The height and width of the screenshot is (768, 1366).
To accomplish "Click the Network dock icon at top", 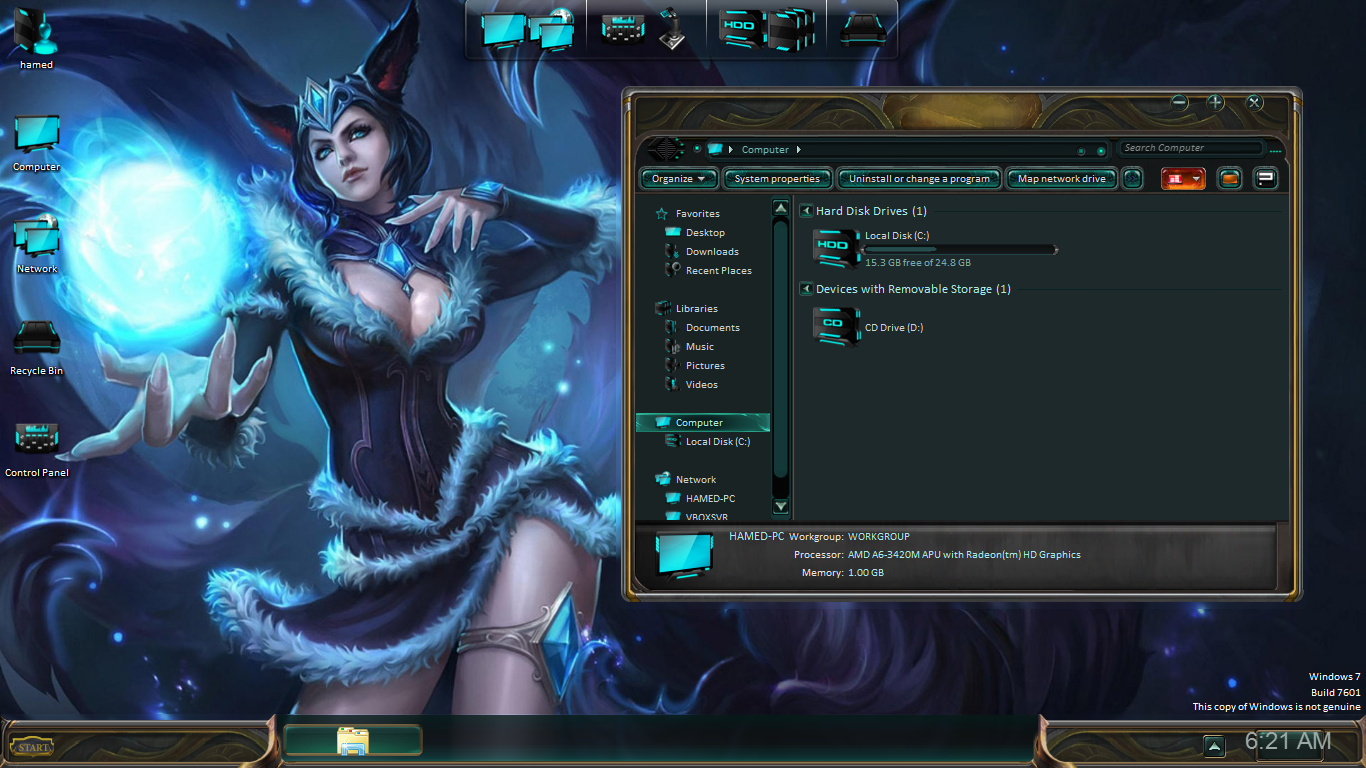I will [552, 28].
